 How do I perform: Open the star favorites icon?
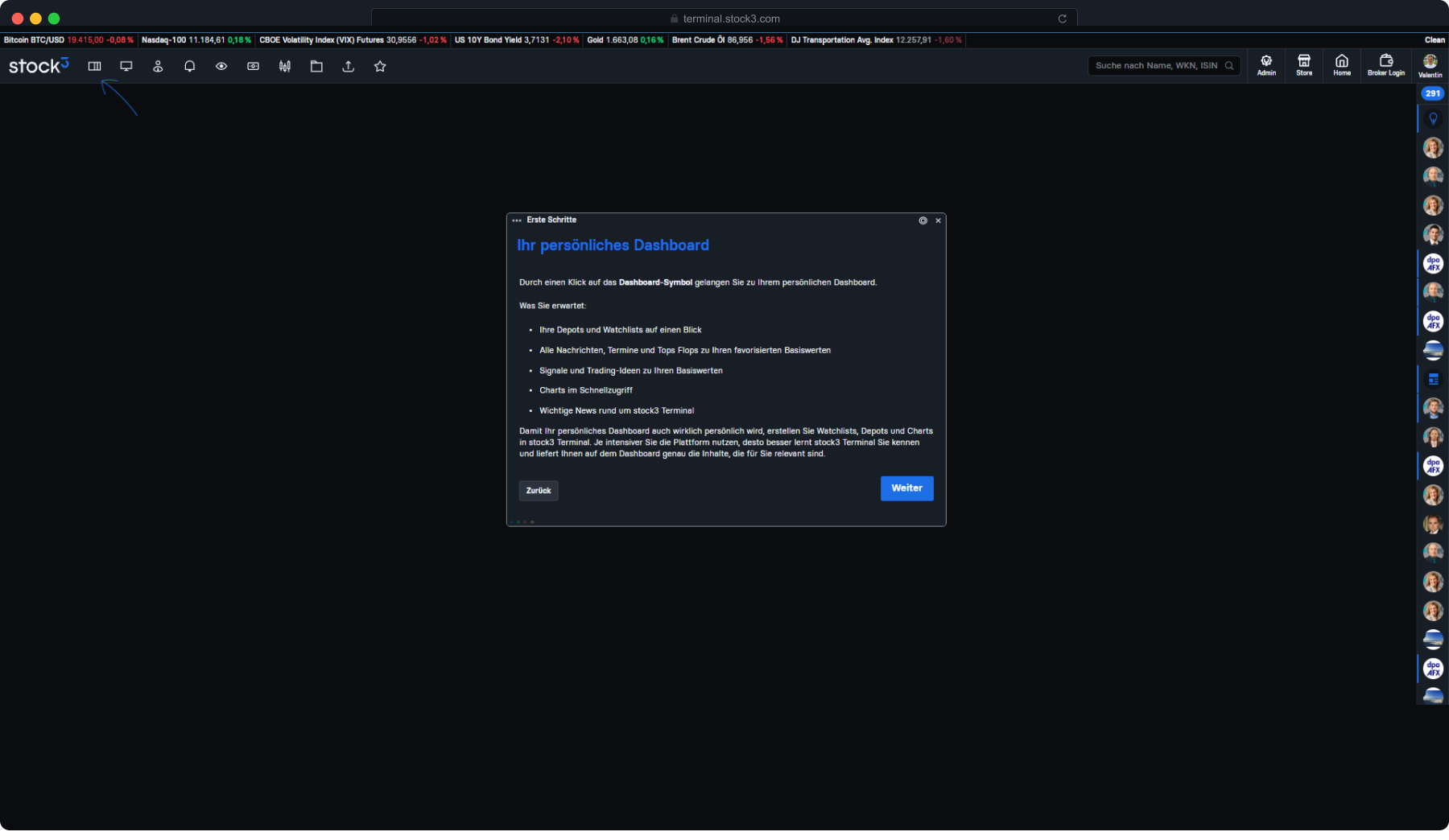click(x=380, y=66)
